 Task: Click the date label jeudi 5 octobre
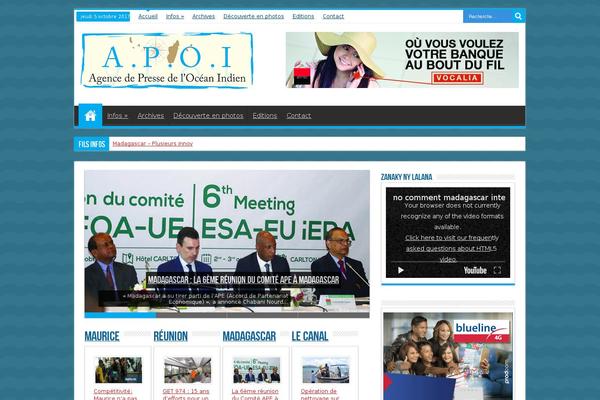click(x=103, y=16)
